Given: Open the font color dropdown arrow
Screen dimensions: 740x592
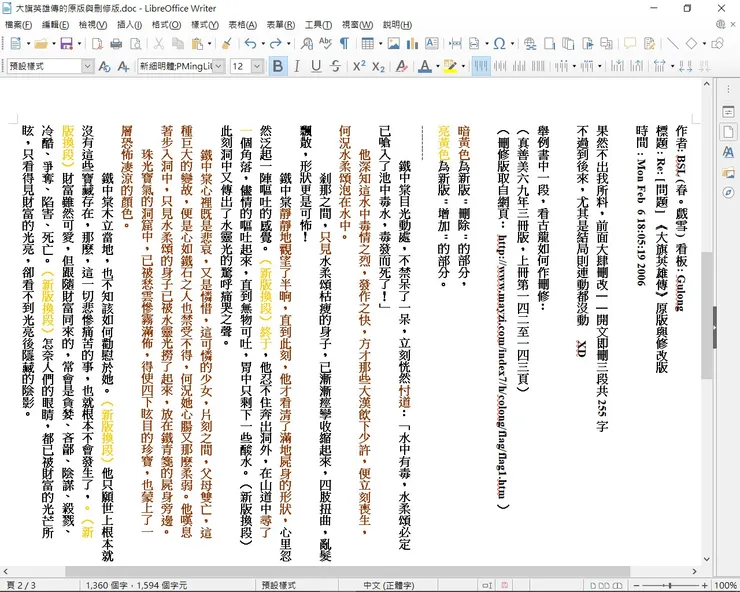Looking at the screenshot, I should coord(437,67).
